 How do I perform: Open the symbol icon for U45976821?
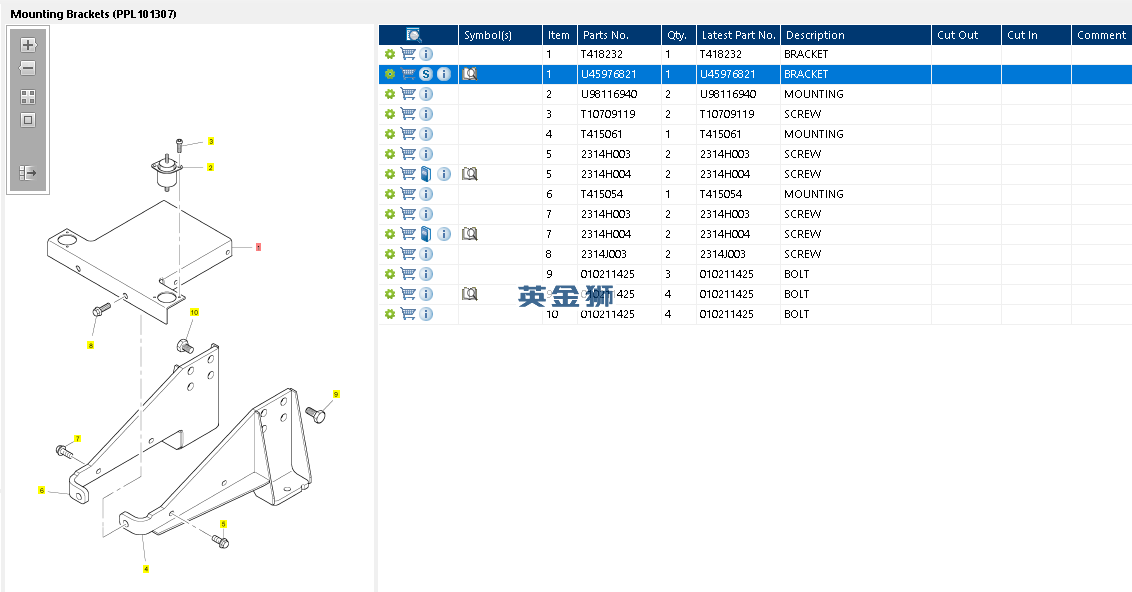470,74
